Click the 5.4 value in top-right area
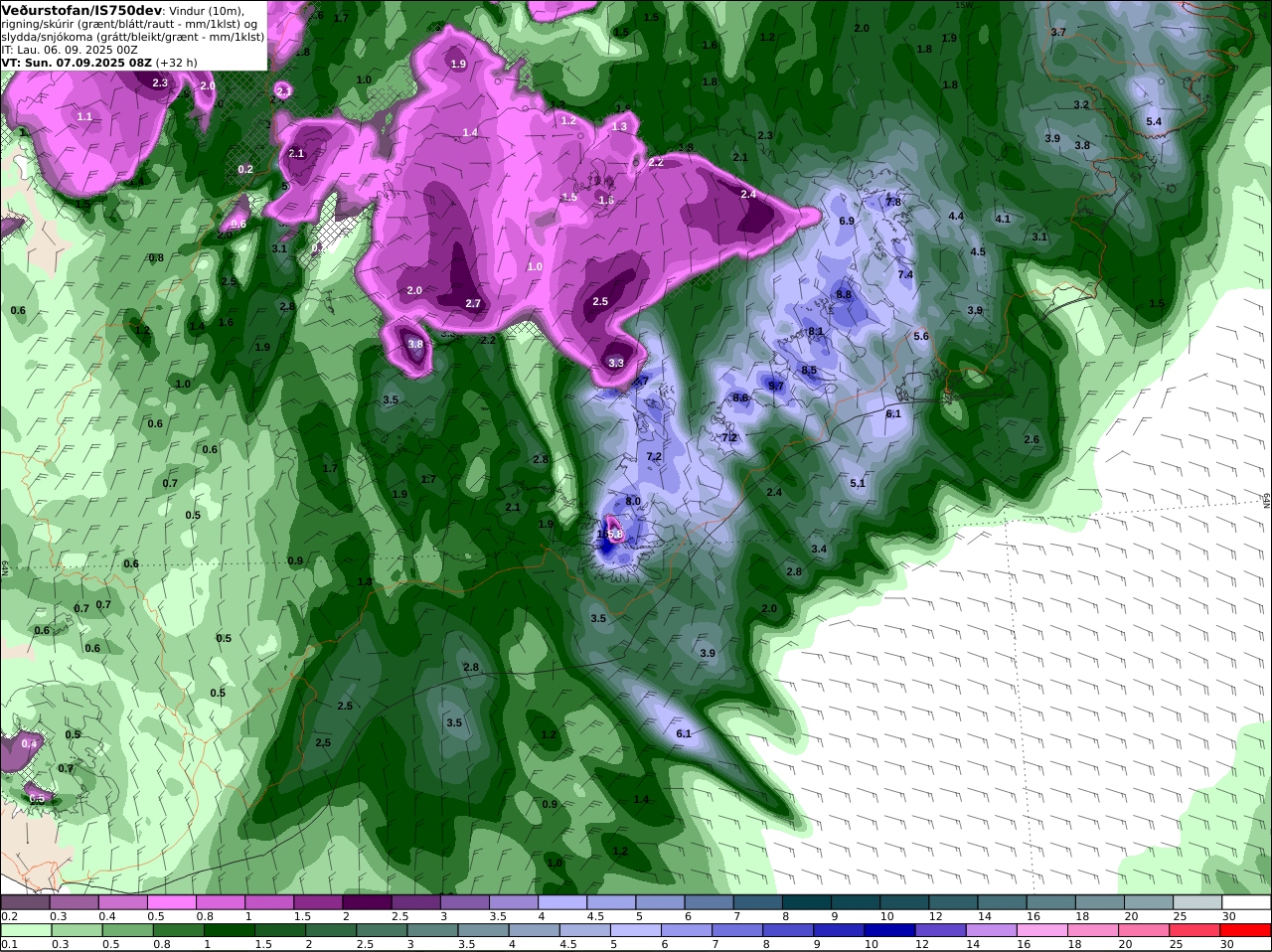Screen dimensions: 1272x952 (x=1154, y=121)
